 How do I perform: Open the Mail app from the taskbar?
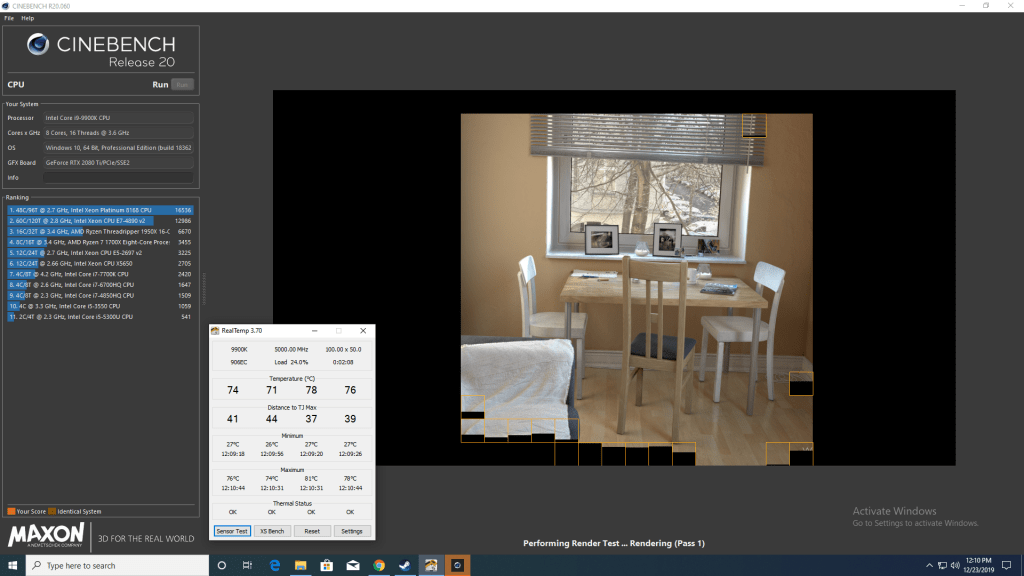point(353,566)
